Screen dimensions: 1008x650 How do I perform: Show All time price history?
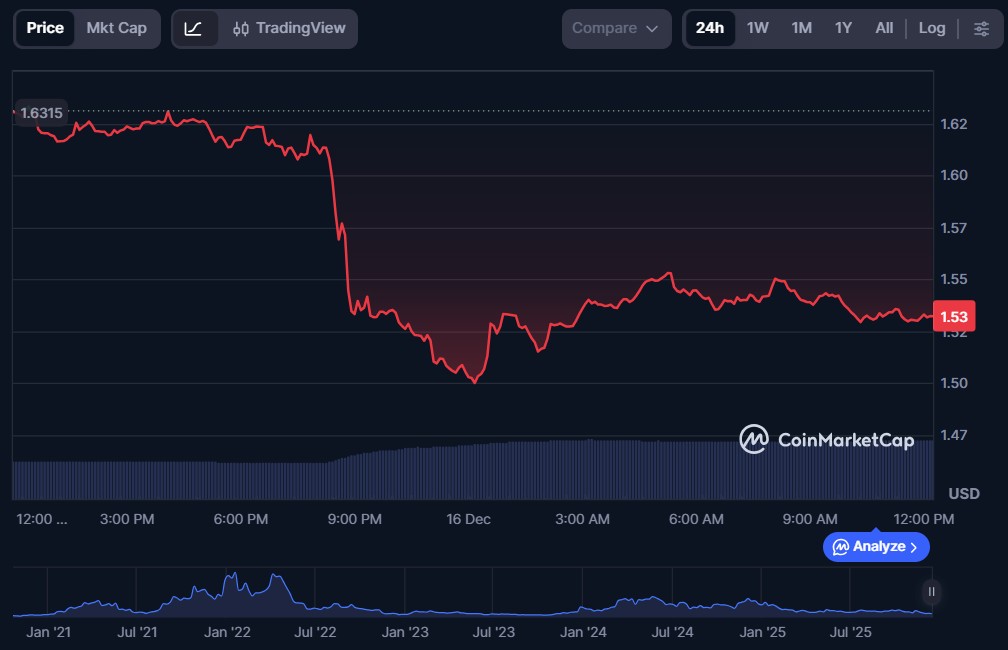click(x=884, y=28)
